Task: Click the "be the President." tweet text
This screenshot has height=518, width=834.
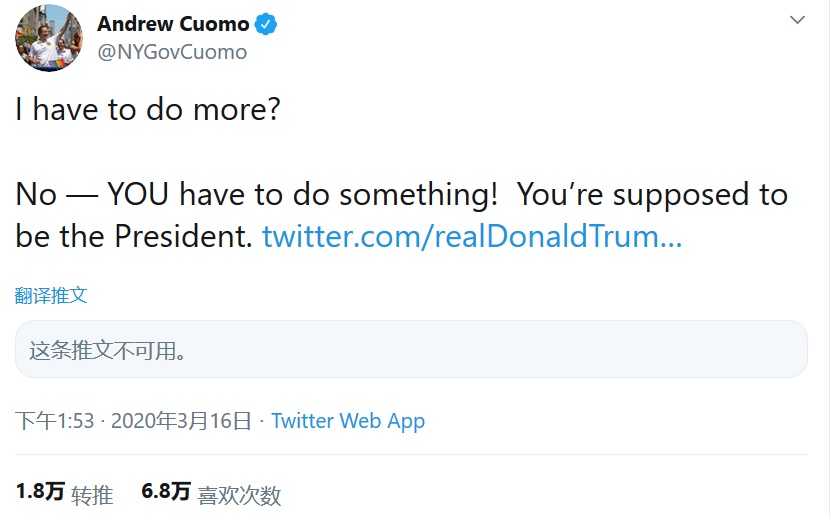Action: (134, 237)
